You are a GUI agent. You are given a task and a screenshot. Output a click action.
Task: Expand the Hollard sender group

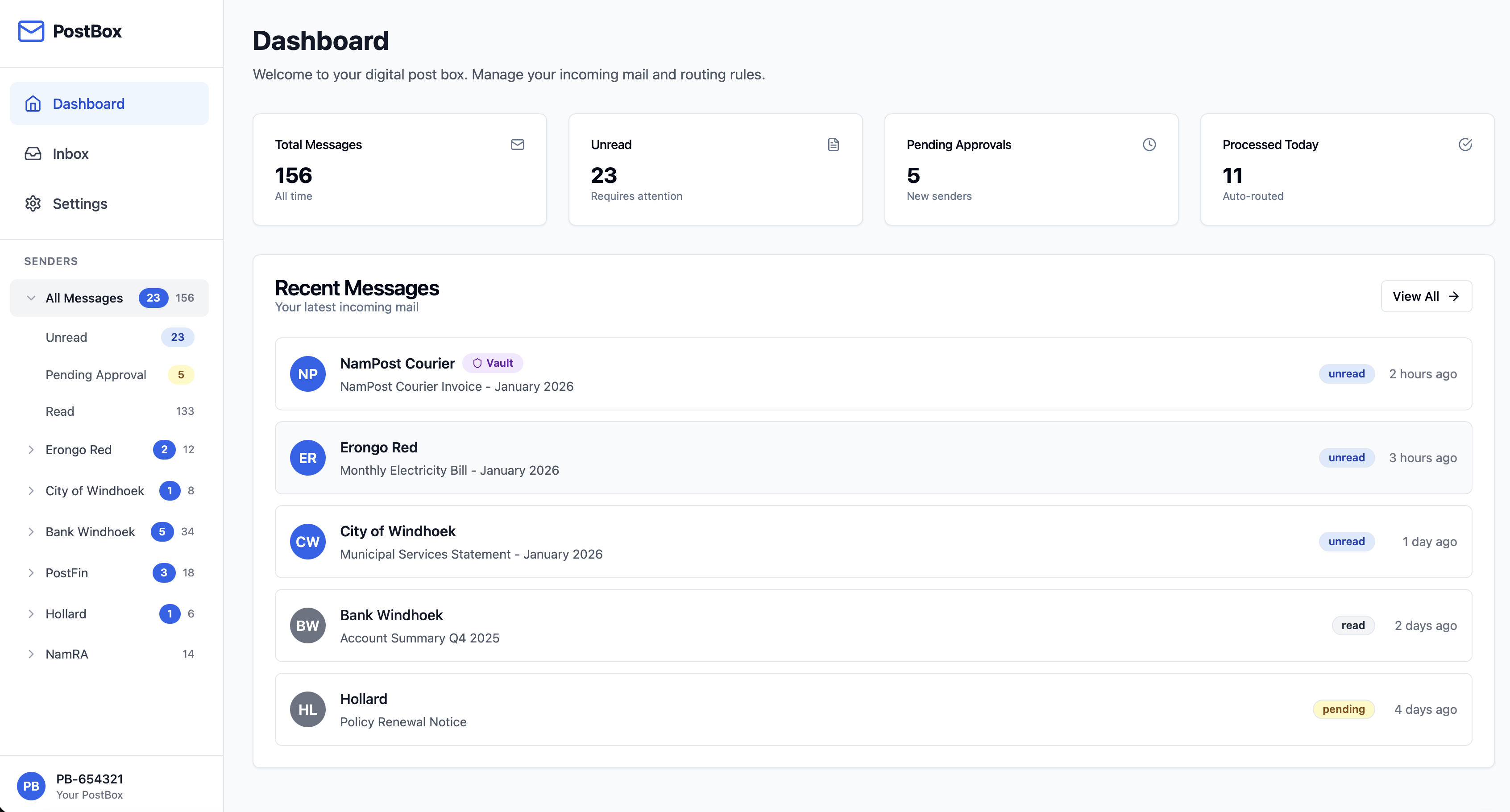(x=31, y=614)
